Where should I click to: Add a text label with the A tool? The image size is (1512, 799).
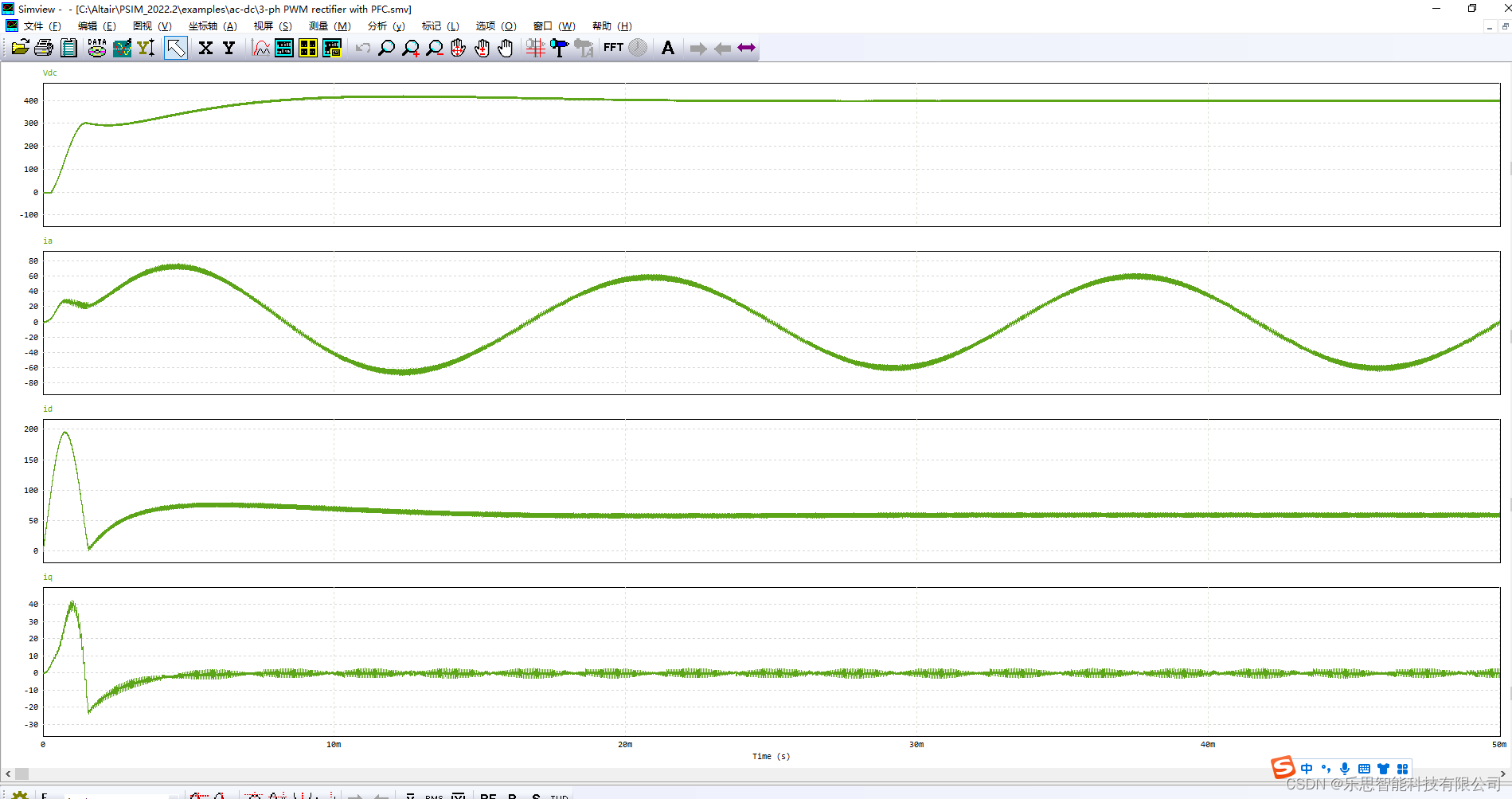point(668,48)
